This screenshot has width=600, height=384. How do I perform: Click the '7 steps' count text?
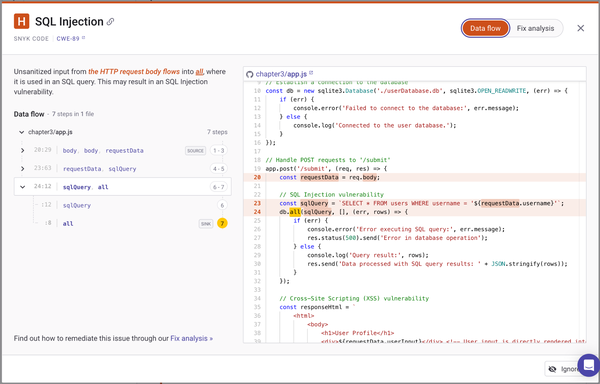pos(217,132)
